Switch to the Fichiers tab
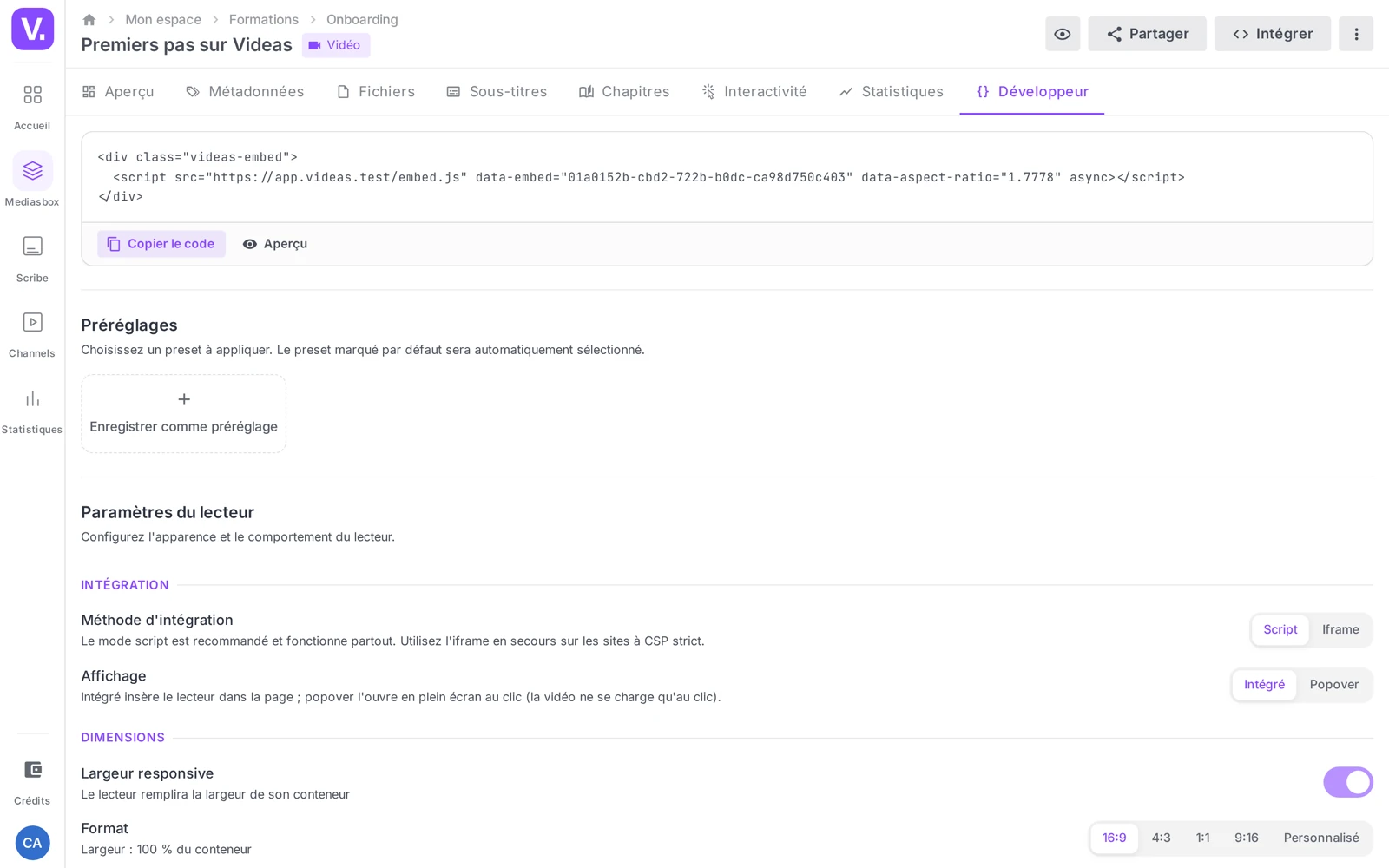Viewport: 1389px width, 868px height. point(376,91)
